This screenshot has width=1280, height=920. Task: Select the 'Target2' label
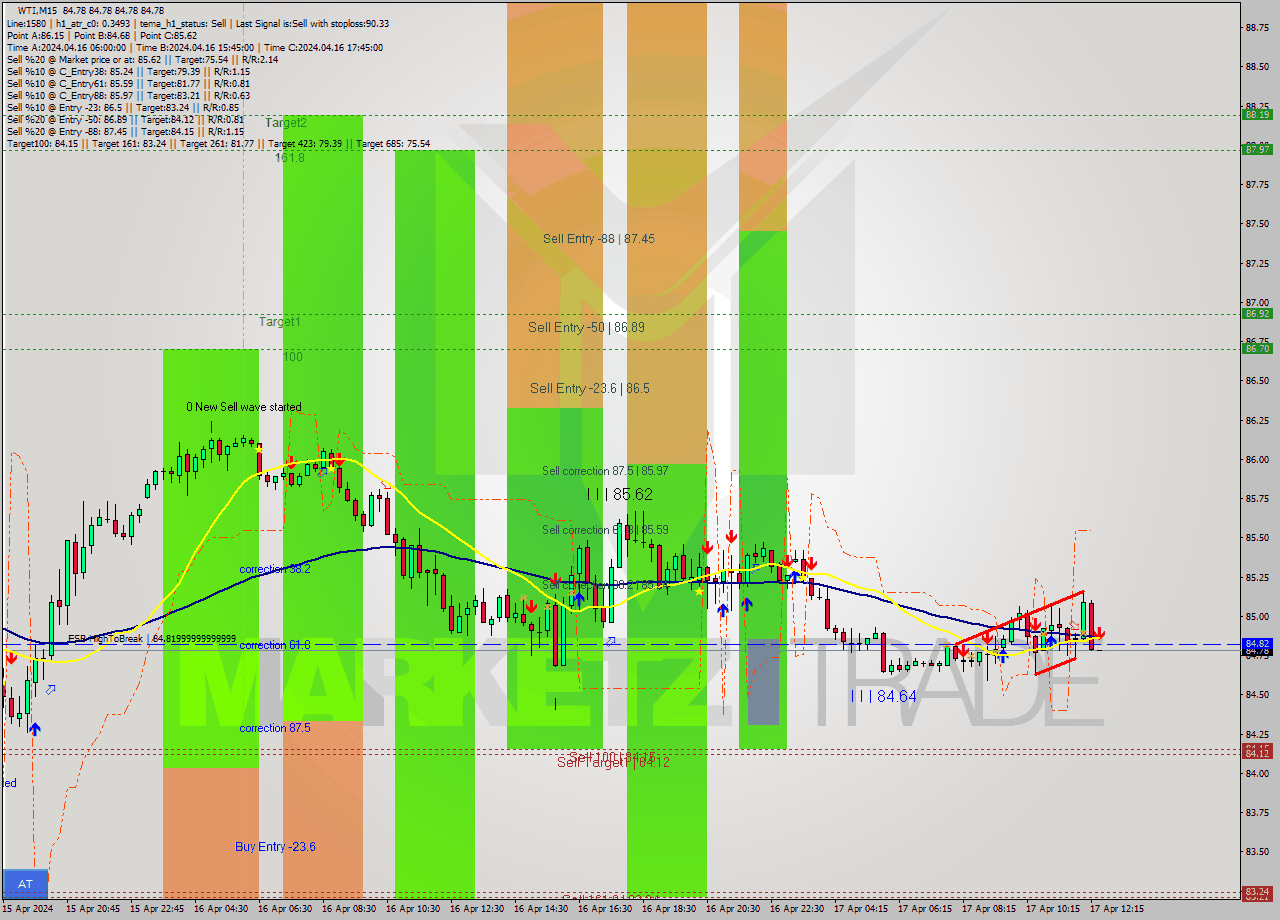[x=286, y=123]
